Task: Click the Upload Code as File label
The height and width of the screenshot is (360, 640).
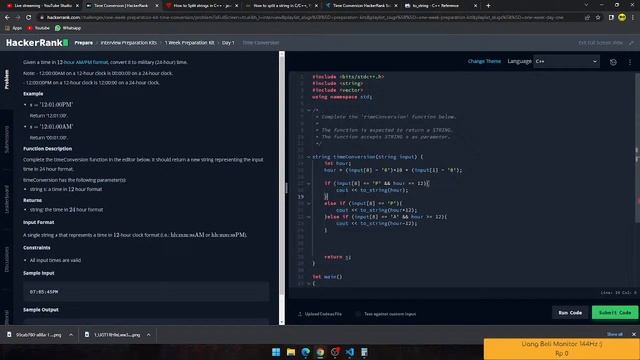Action: click(323, 314)
